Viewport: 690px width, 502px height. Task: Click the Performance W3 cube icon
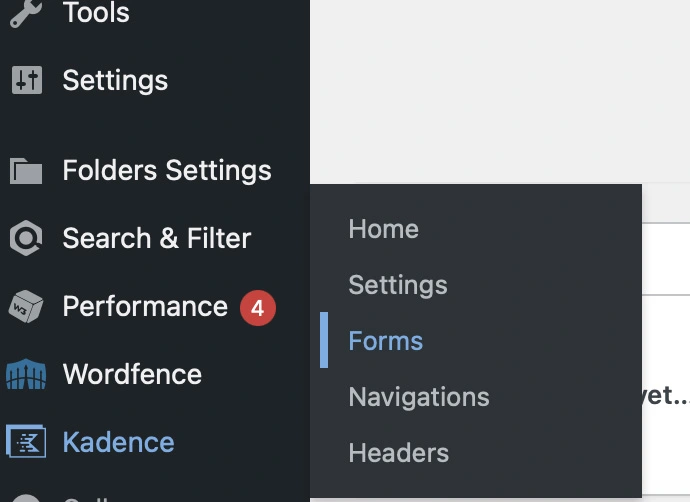[26, 306]
